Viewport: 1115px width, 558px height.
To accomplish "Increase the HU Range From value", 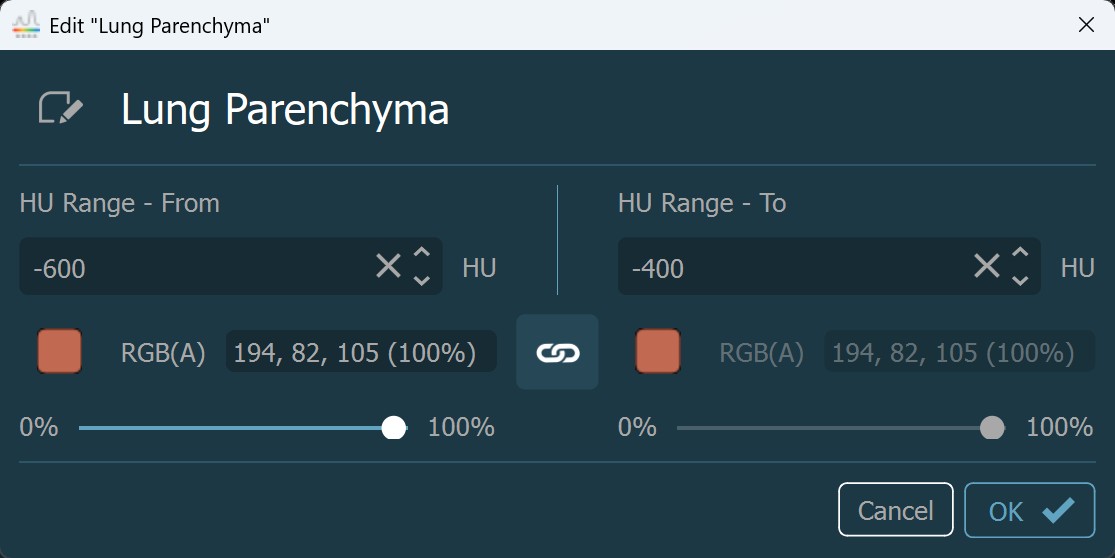I will click(x=422, y=254).
